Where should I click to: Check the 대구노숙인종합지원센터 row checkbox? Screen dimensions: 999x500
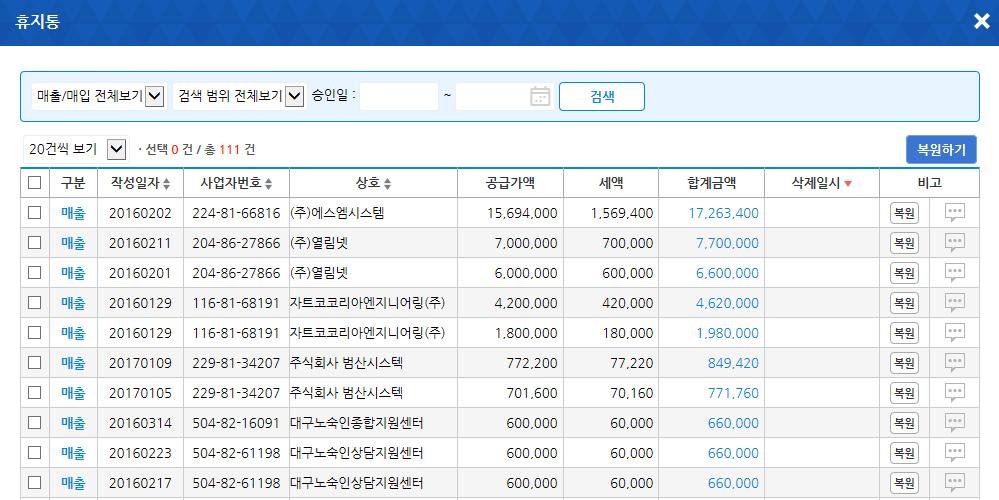pos(34,422)
